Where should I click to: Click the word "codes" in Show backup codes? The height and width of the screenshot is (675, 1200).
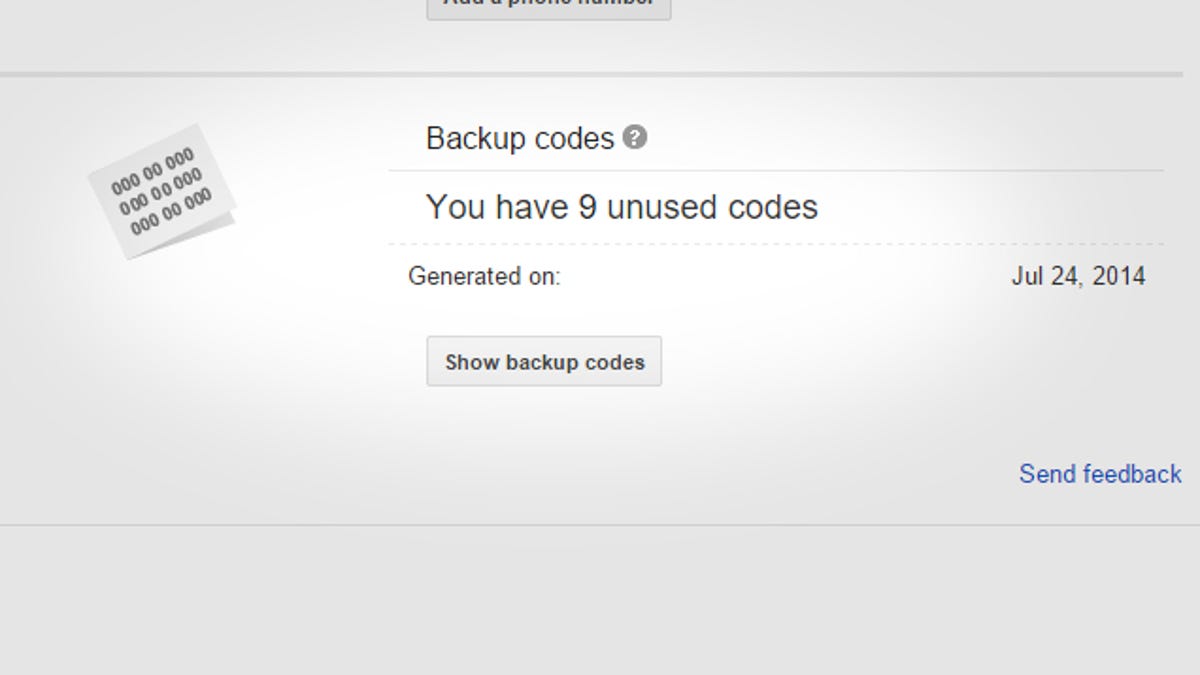[x=617, y=362]
